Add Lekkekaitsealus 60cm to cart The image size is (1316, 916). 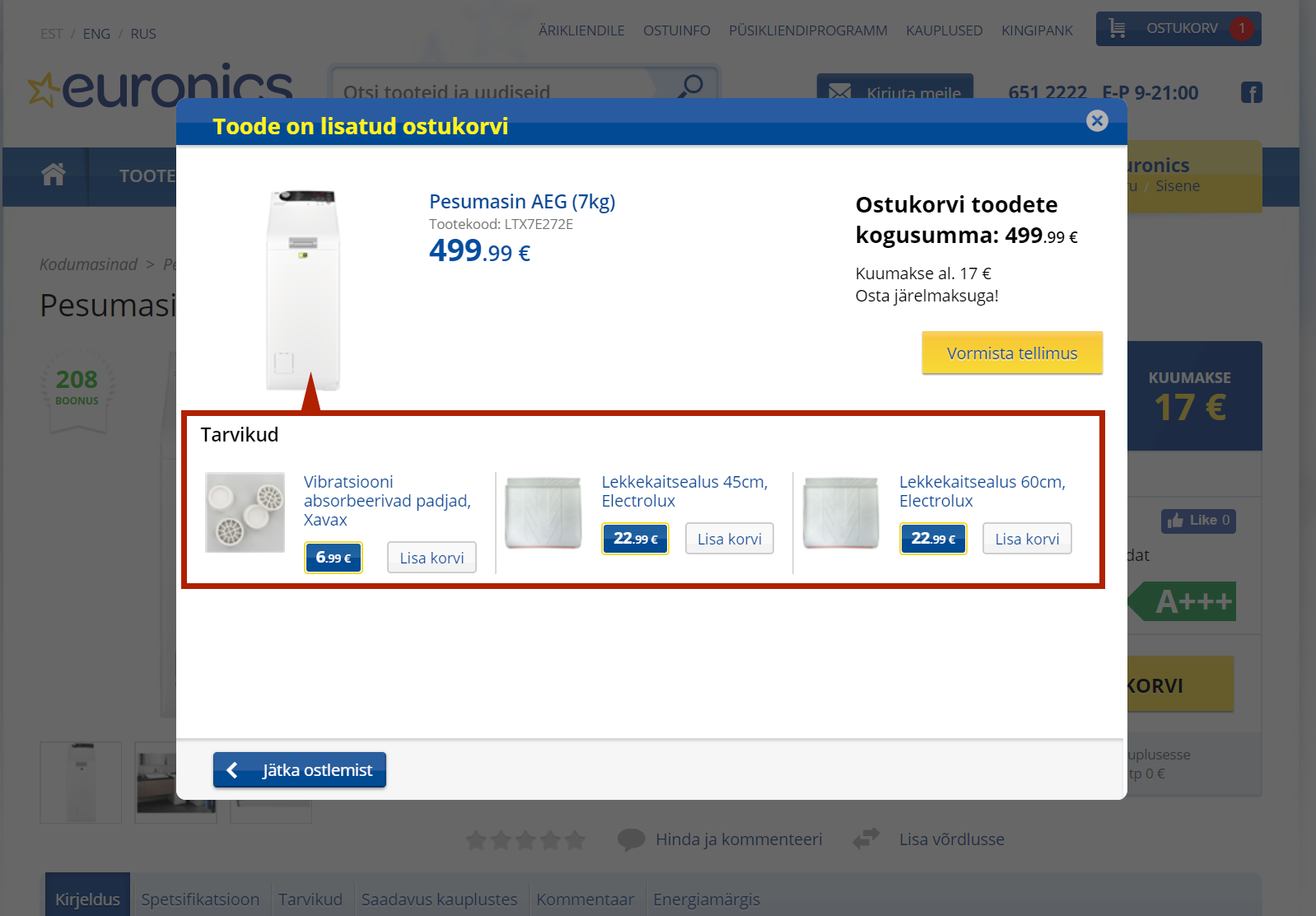[1027, 539]
